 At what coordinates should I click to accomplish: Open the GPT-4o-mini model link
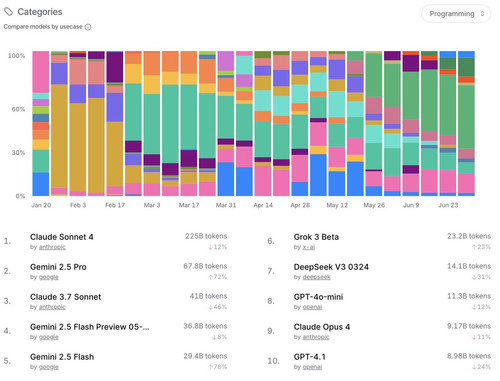point(318,297)
